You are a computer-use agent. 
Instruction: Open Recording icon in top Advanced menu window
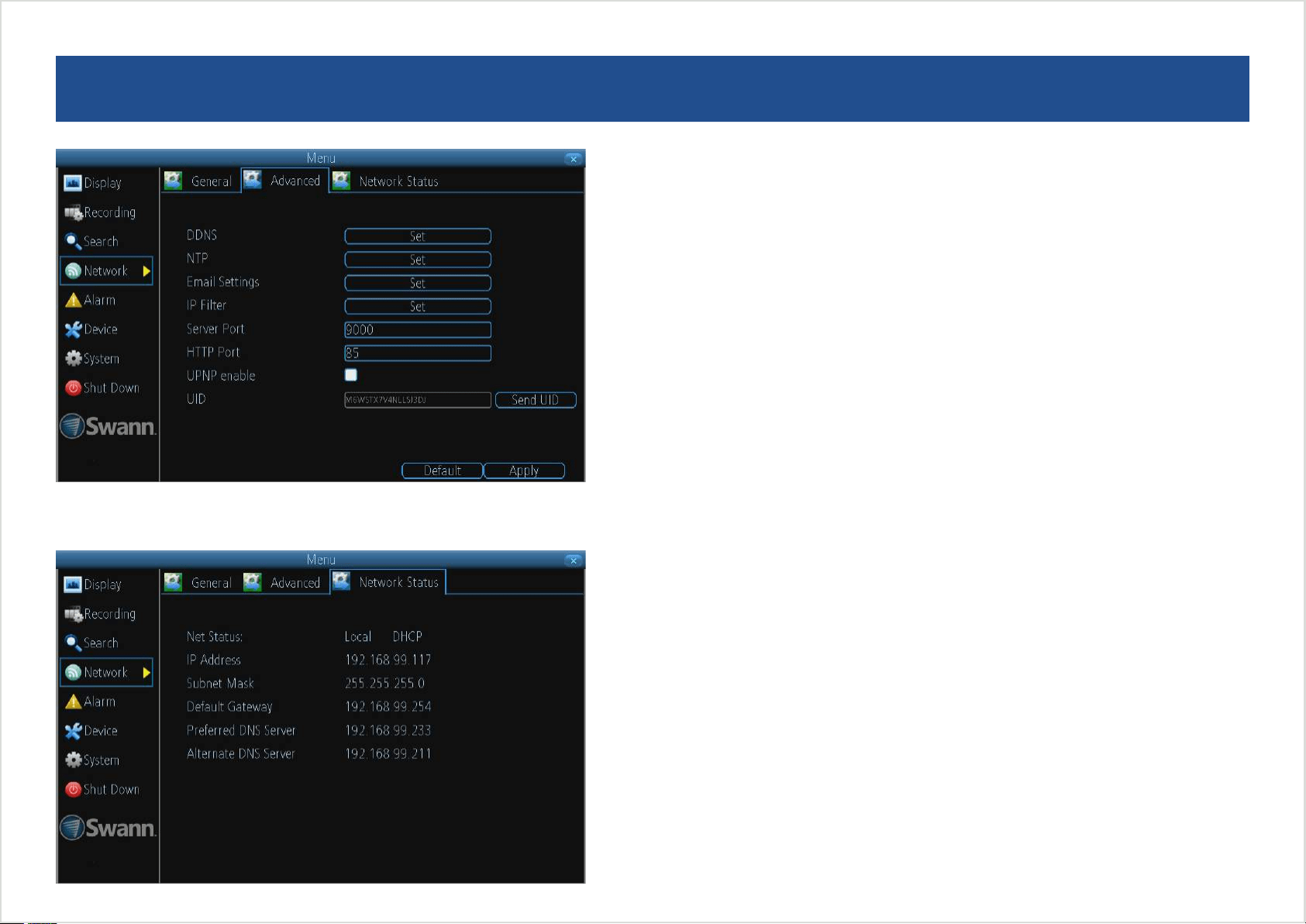(x=74, y=212)
